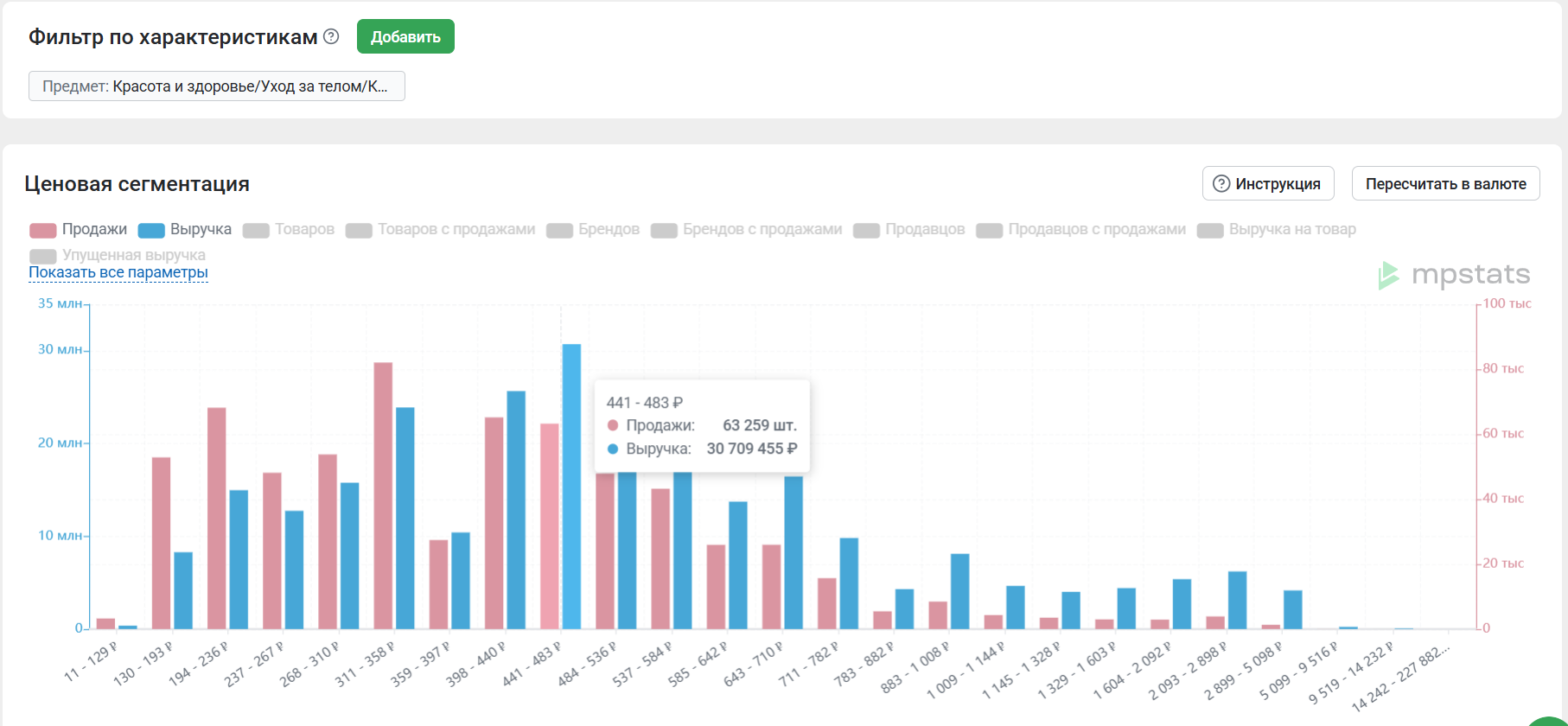Toggle the Продажи legend series

point(94,229)
